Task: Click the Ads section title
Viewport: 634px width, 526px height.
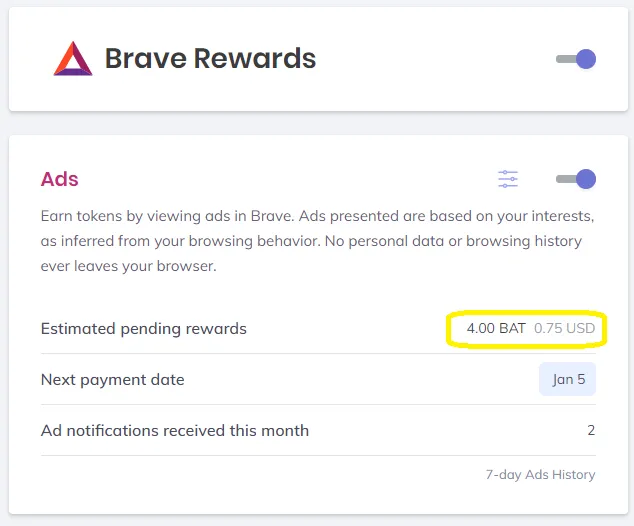Action: [x=59, y=179]
